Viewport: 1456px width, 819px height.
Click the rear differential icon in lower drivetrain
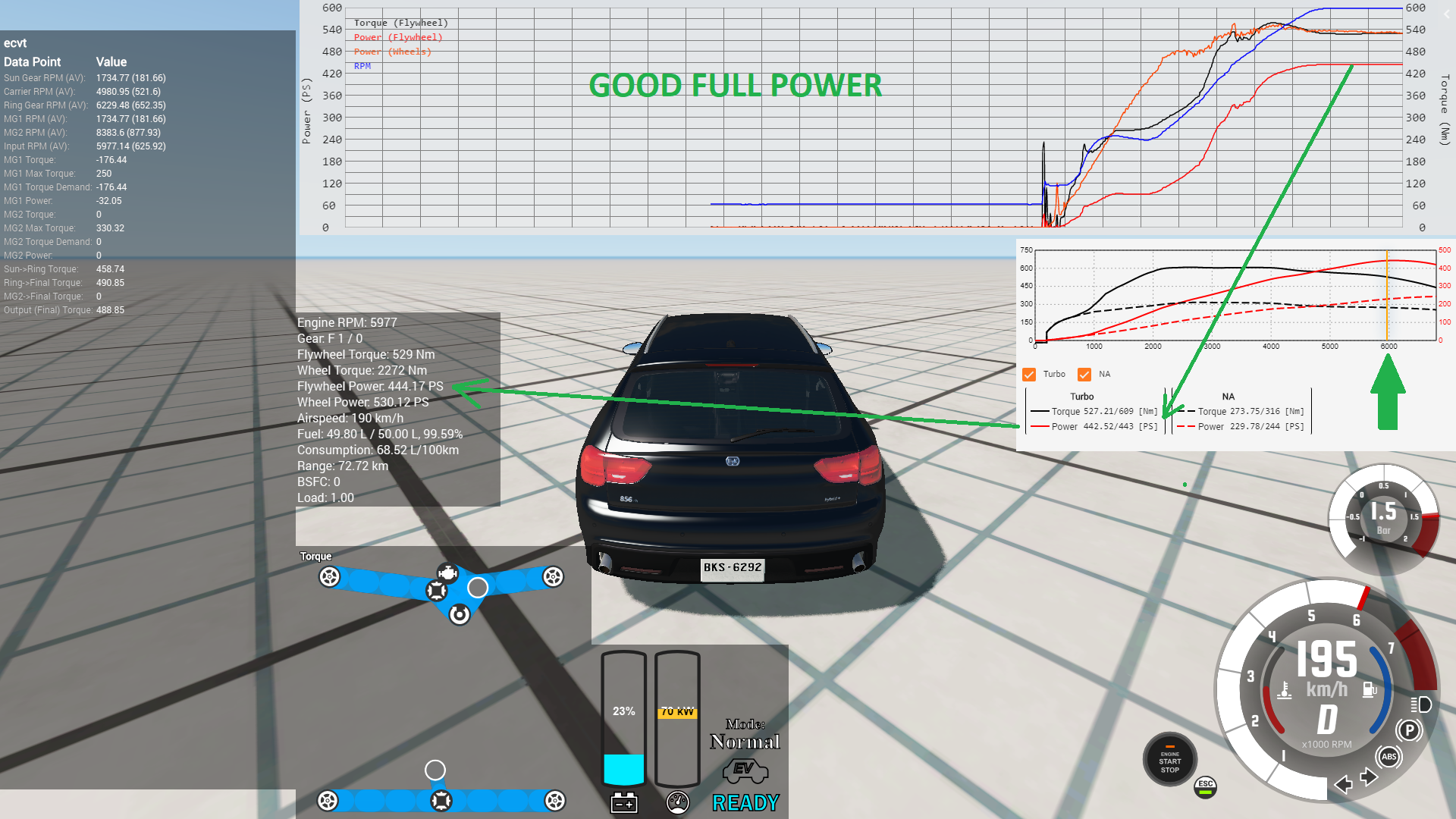pyautogui.click(x=441, y=800)
